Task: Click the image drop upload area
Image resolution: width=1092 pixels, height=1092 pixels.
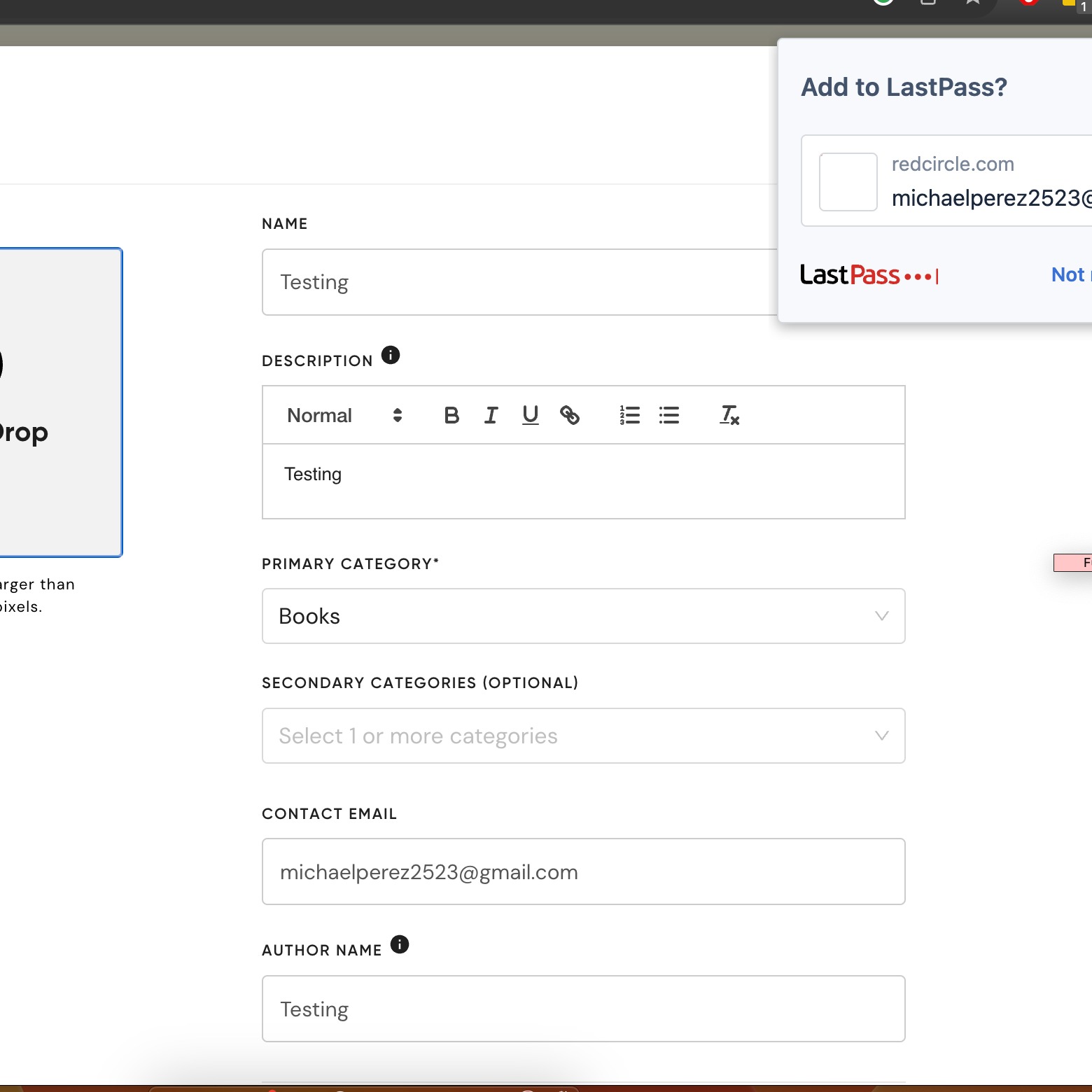Action: click(61, 402)
